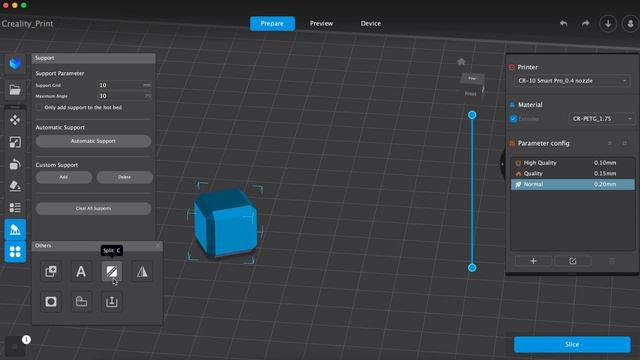640x360 pixels.
Task: Click the view cube top face
Action: click(472, 78)
